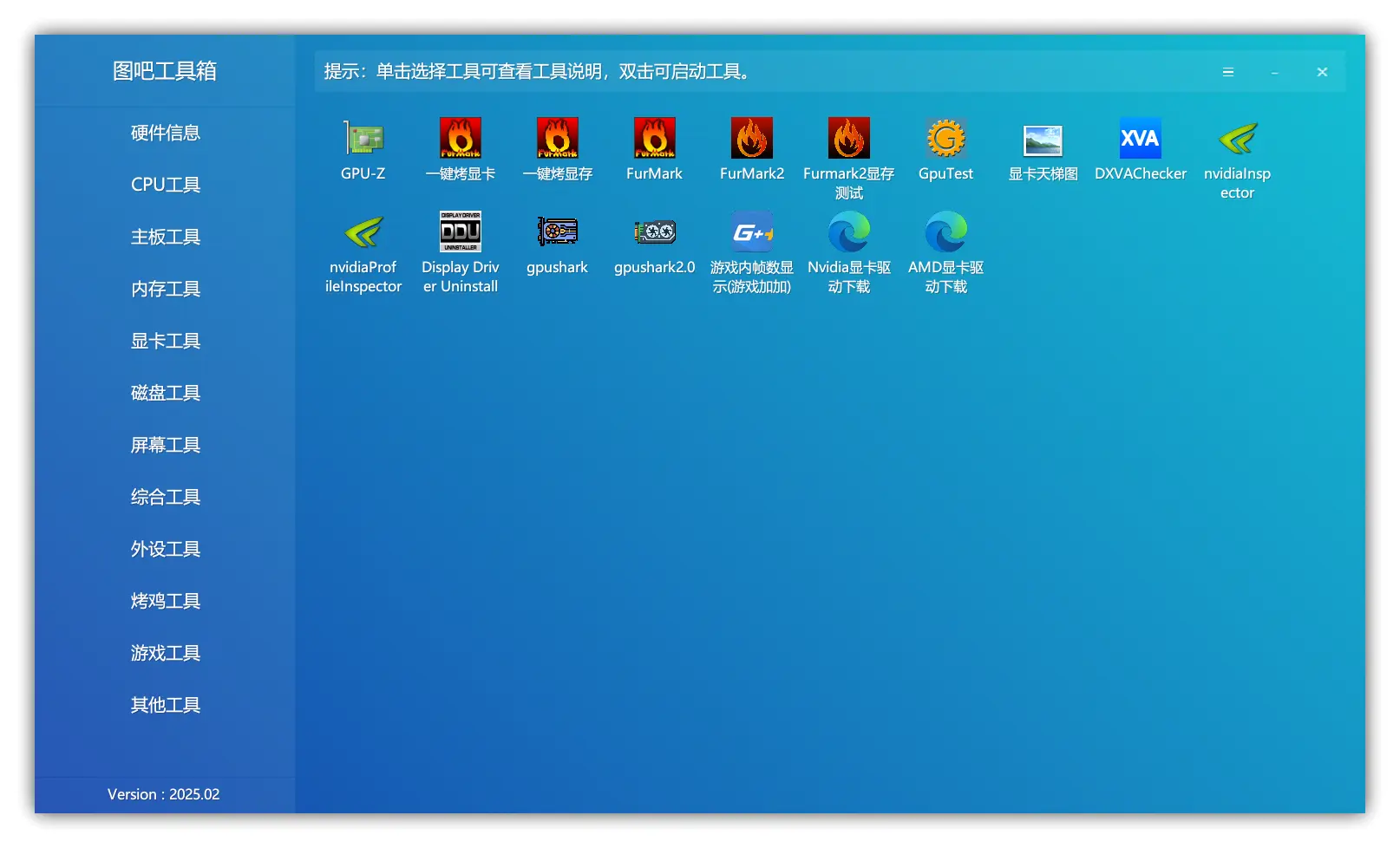The height and width of the screenshot is (848, 1400).
Task: Select the DXVAChecker icon
Action: (x=1141, y=139)
